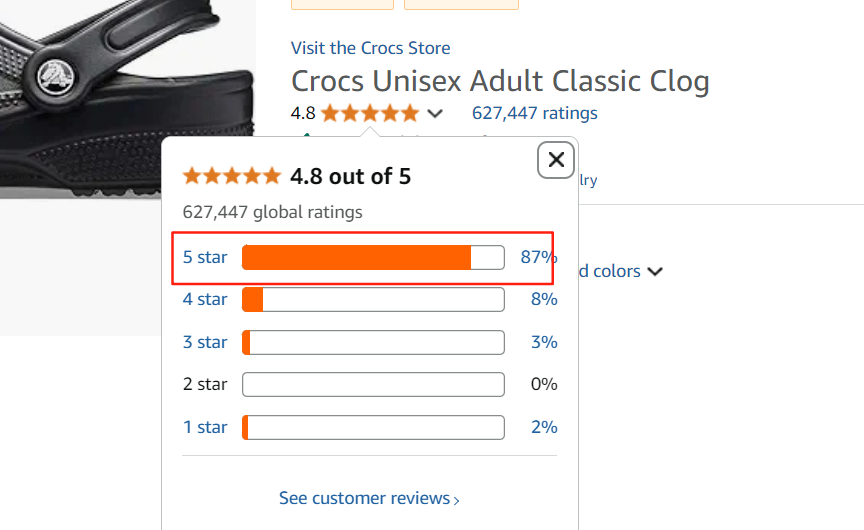Click the 87% percentage link
864x530 pixels.
pyautogui.click(x=538, y=257)
